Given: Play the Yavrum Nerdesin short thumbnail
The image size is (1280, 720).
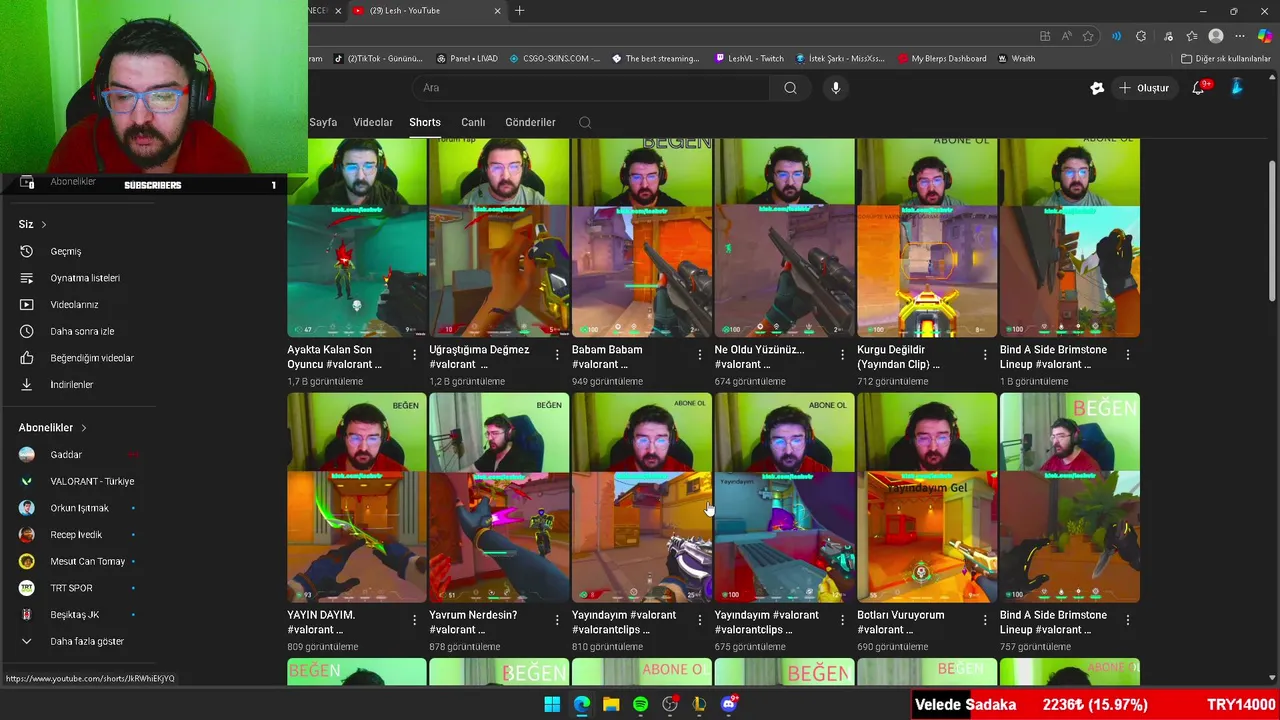Looking at the screenshot, I should click(x=499, y=497).
